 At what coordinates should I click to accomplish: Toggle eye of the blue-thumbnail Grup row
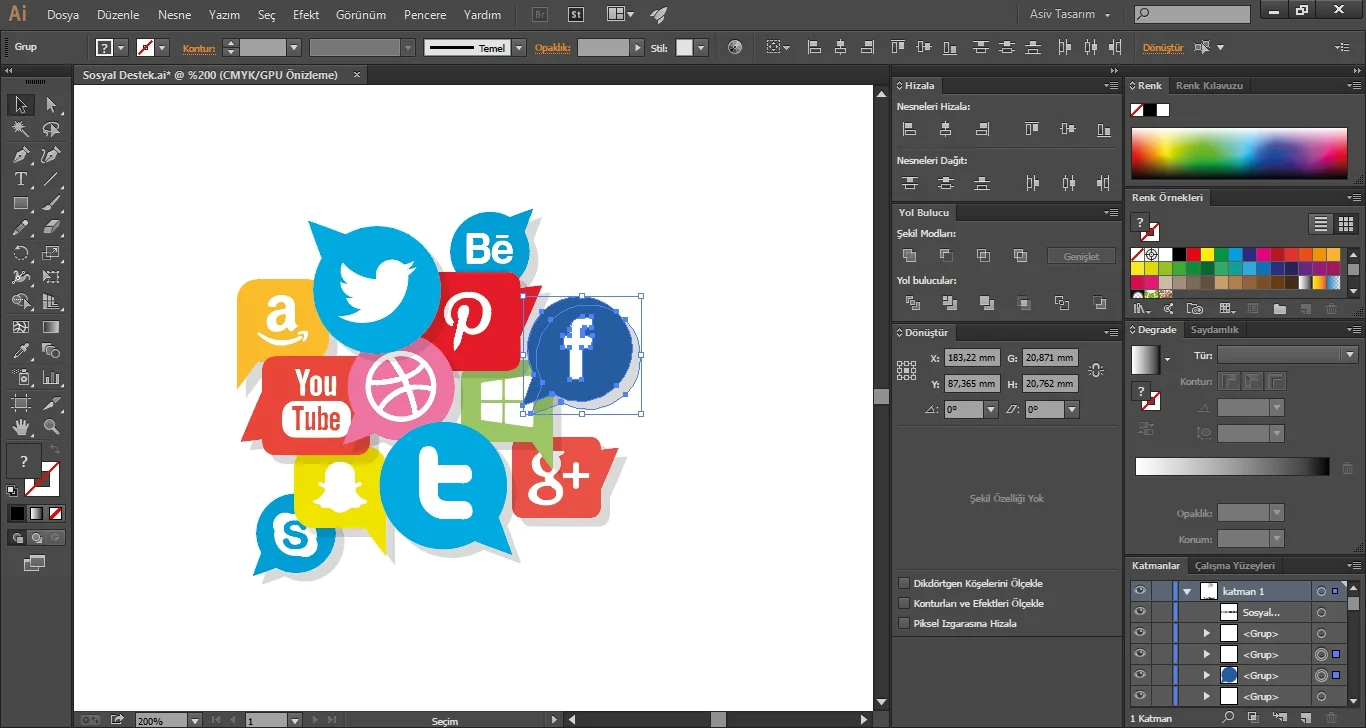coord(1139,675)
